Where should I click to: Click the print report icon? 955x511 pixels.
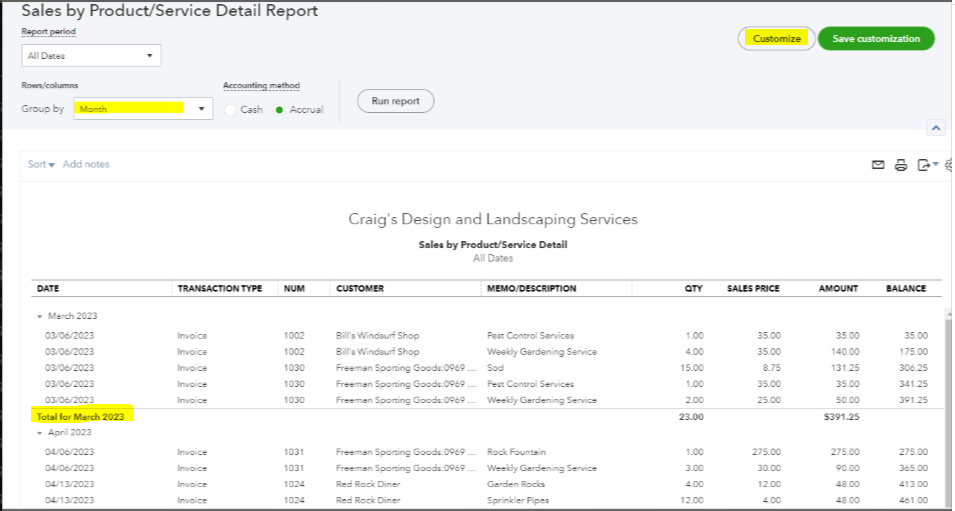click(901, 164)
